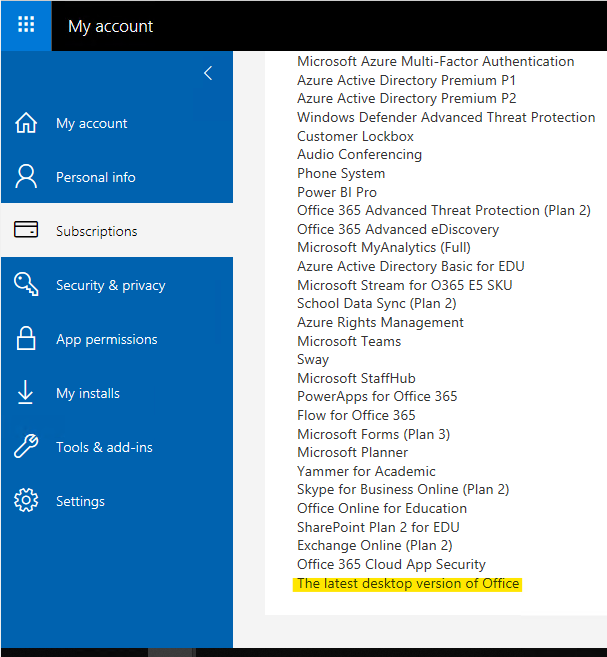Image resolution: width=607 pixels, height=657 pixels.
Task: Click the My account header title
Action: point(111,26)
